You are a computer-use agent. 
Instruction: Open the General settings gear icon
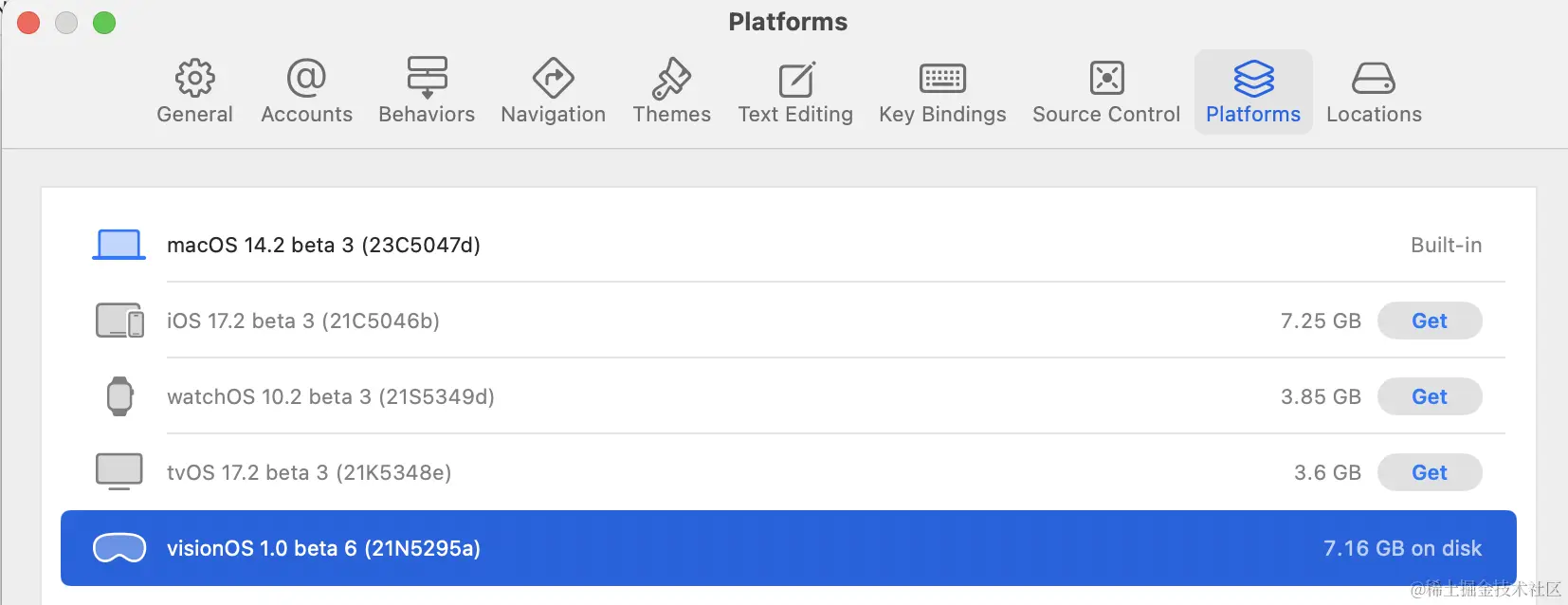[194, 78]
